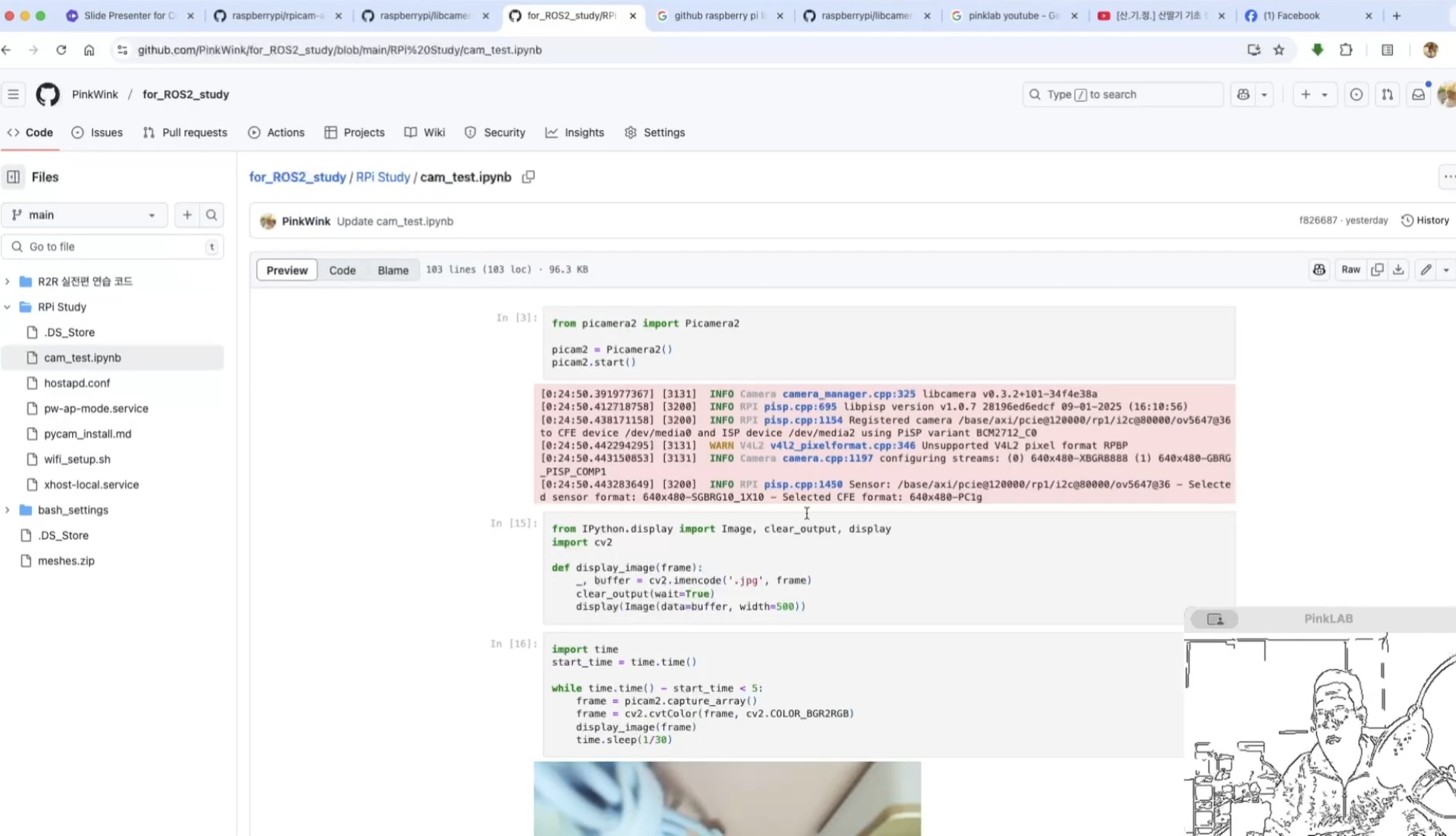The width and height of the screenshot is (1456, 836).
Task: Click the History link
Action: click(1425, 221)
